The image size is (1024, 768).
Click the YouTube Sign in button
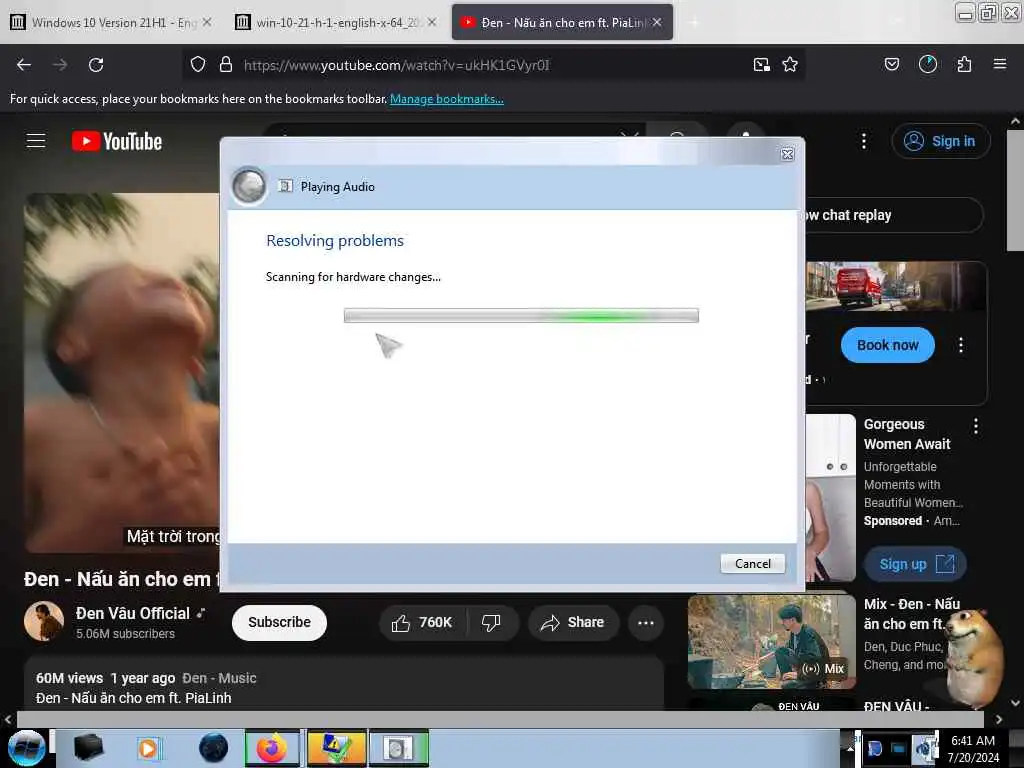pos(940,141)
